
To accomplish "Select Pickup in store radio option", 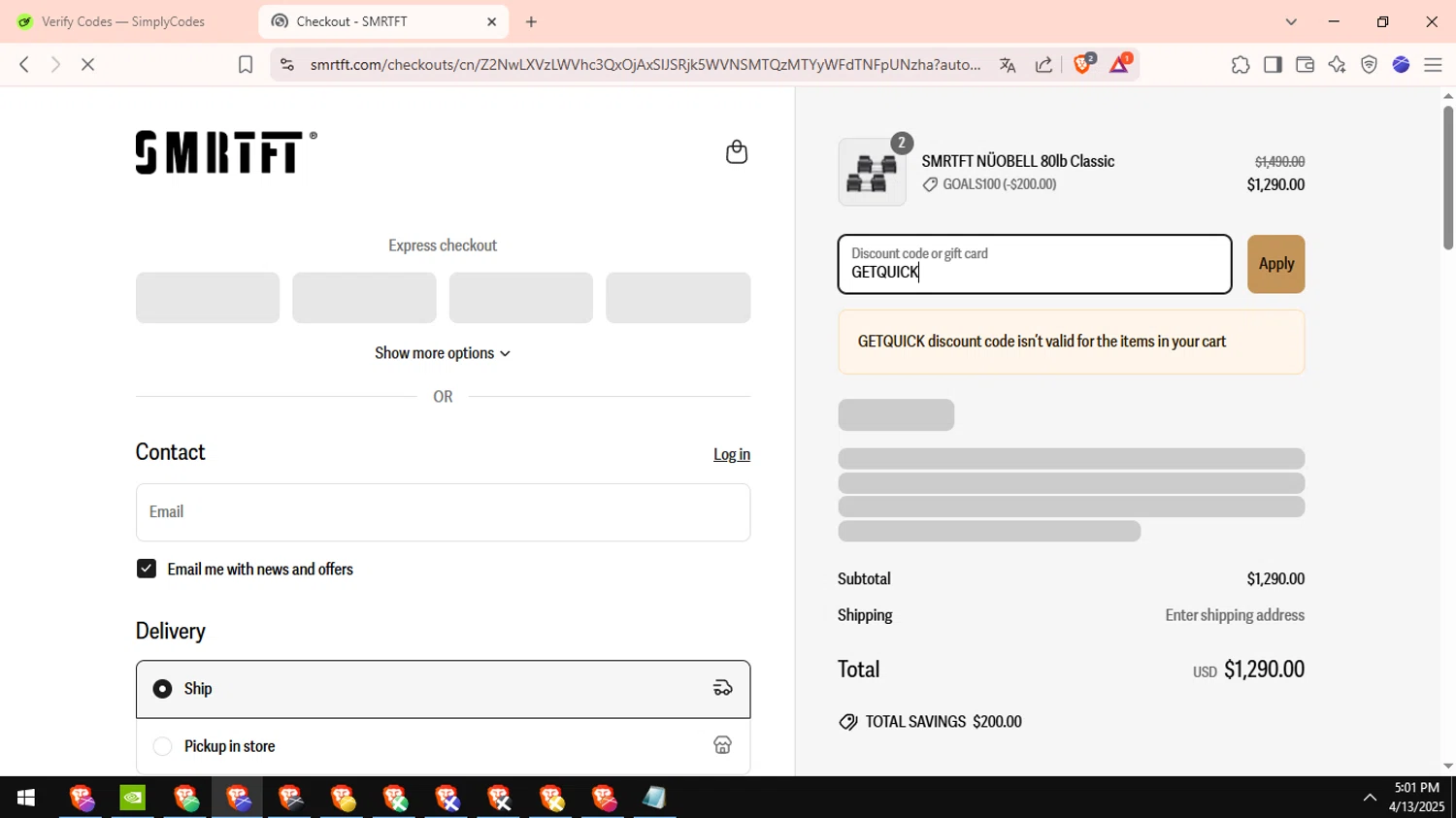I will 163,746.
